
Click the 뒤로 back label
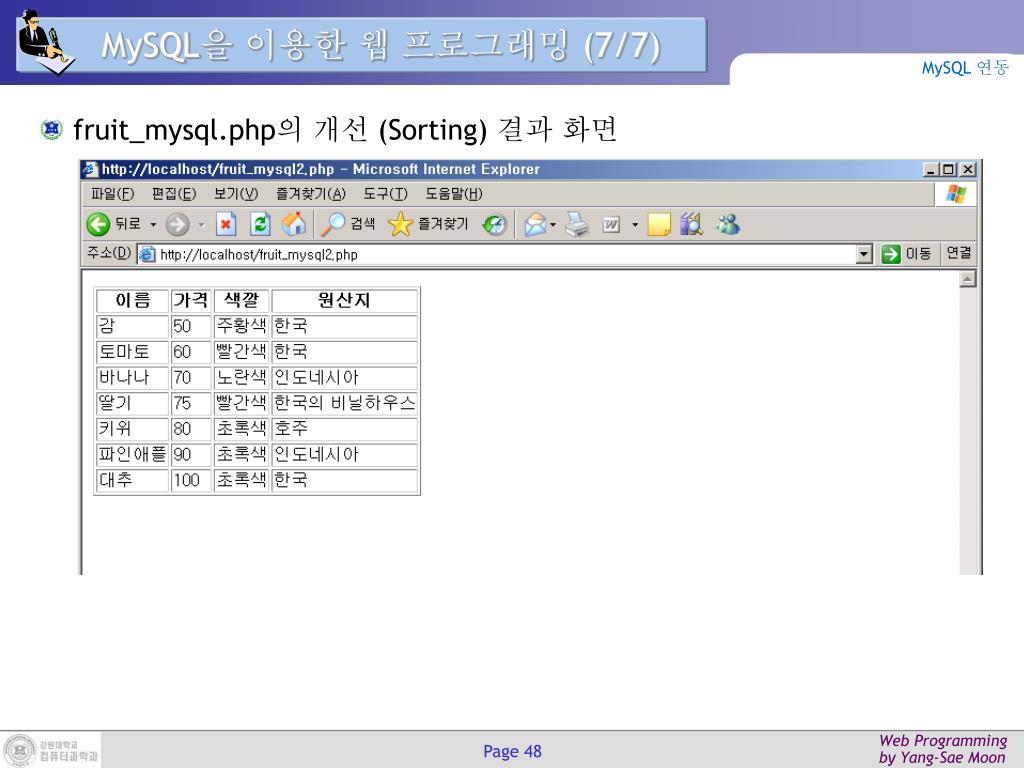[128, 224]
